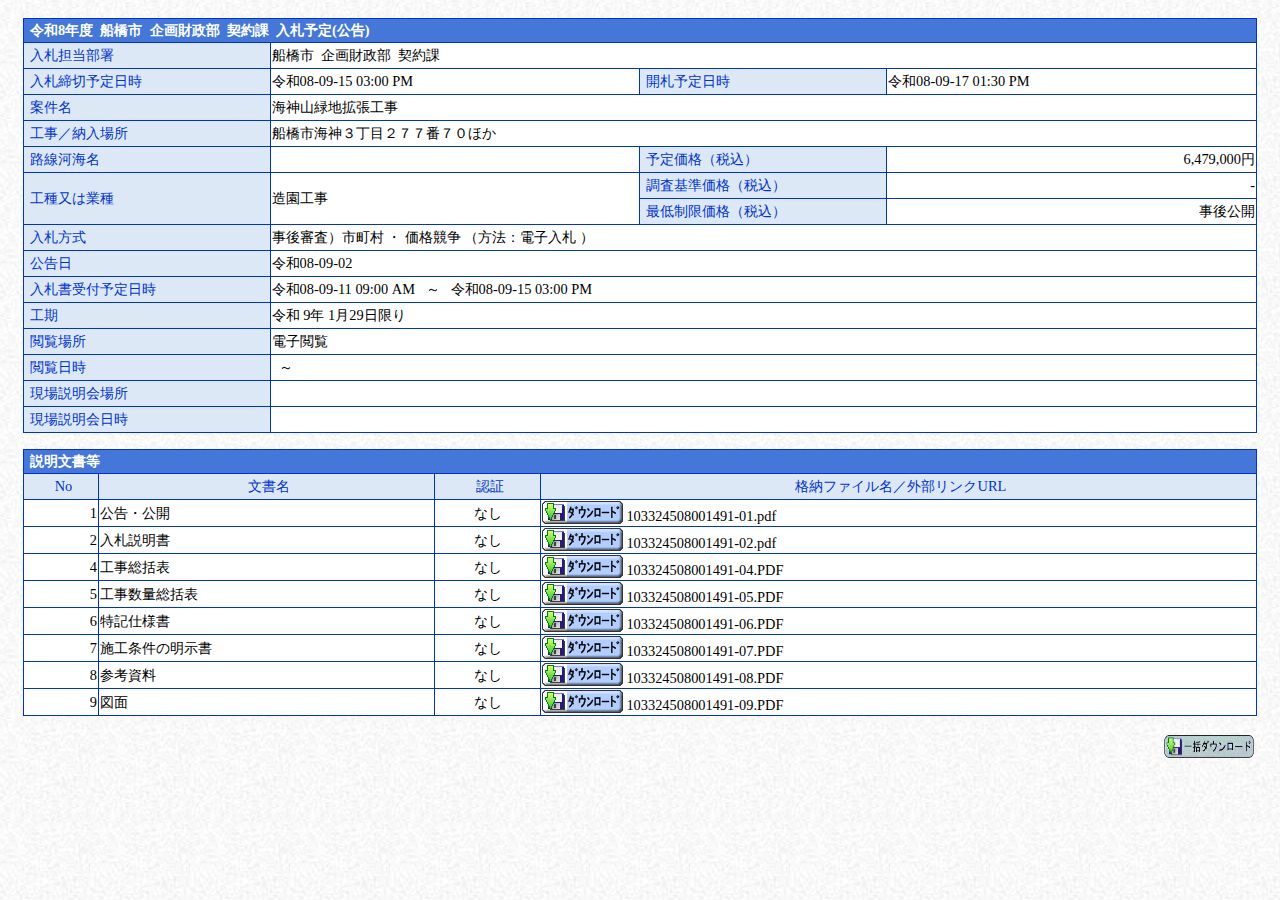1280x900 pixels.
Task: Click the 電子閲覧 viewing place value
Action: pyautogui.click(x=300, y=341)
